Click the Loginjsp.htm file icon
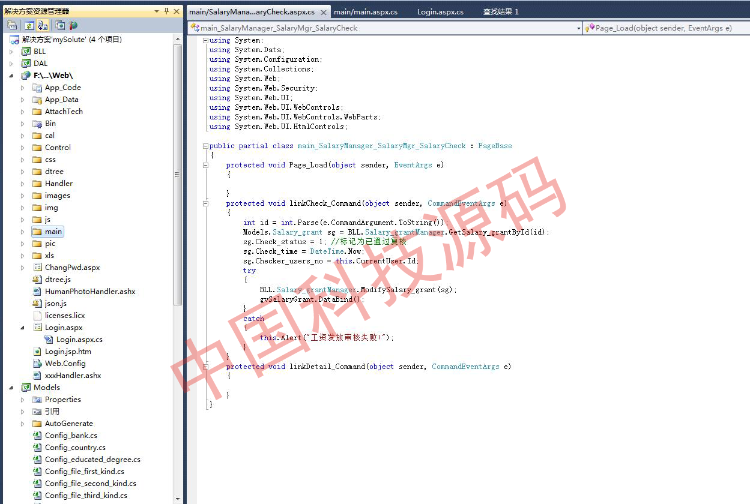This screenshot has height=504, width=750. tap(37, 351)
